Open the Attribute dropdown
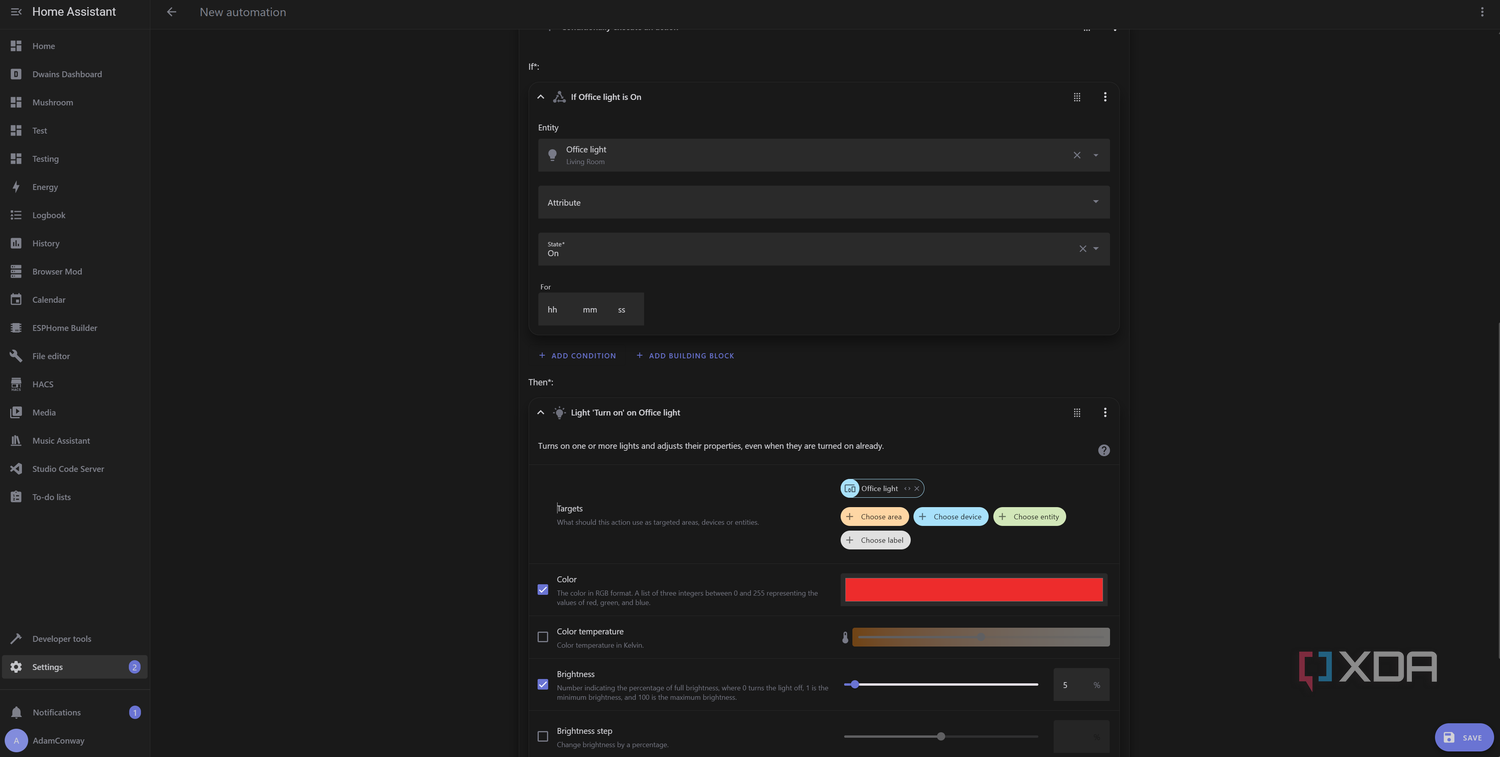Screen dimensions: 1500x757 pyautogui.click(x=824, y=202)
